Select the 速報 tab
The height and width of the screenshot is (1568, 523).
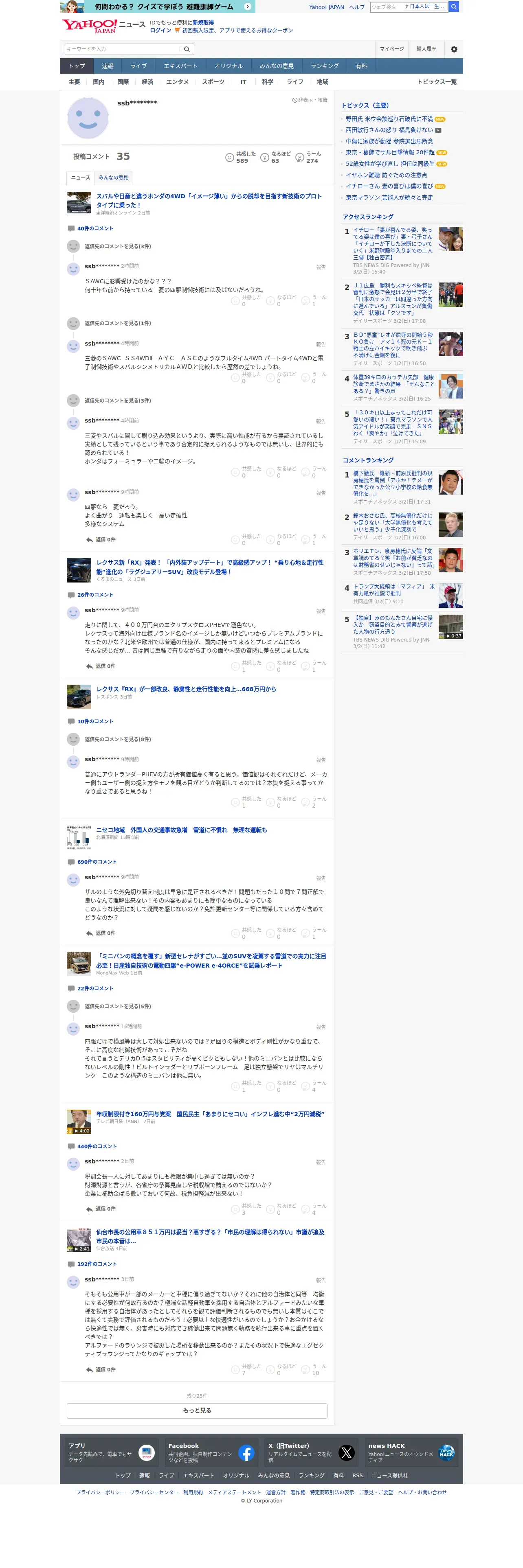[x=107, y=66]
